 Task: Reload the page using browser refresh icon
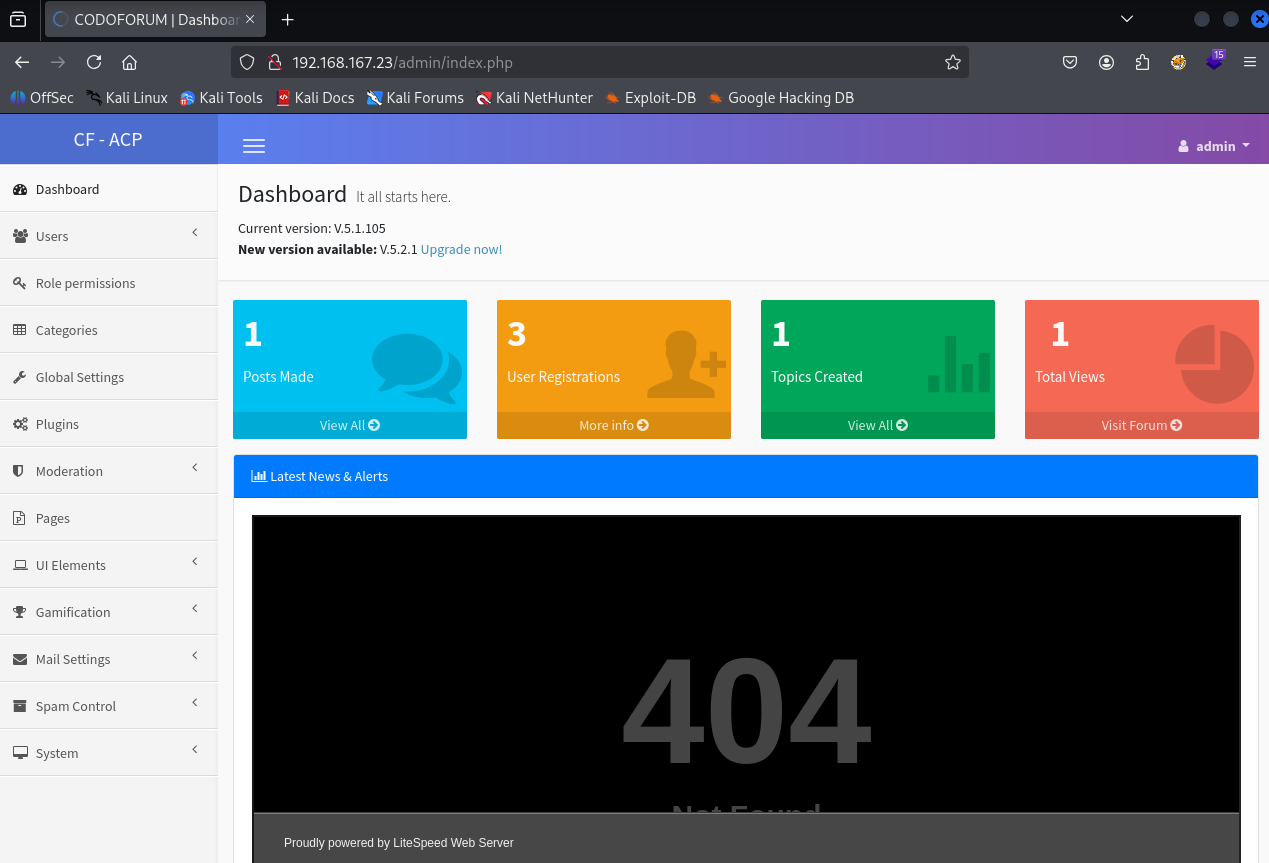click(94, 62)
